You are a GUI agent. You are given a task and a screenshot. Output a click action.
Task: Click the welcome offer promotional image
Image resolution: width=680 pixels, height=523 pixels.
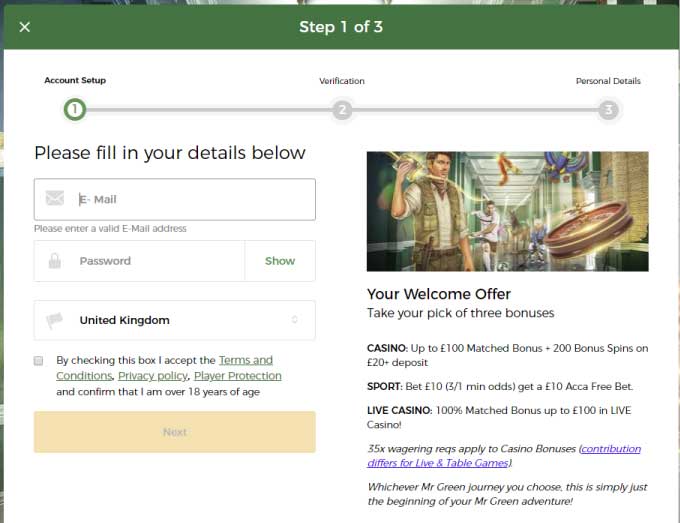tap(507, 211)
